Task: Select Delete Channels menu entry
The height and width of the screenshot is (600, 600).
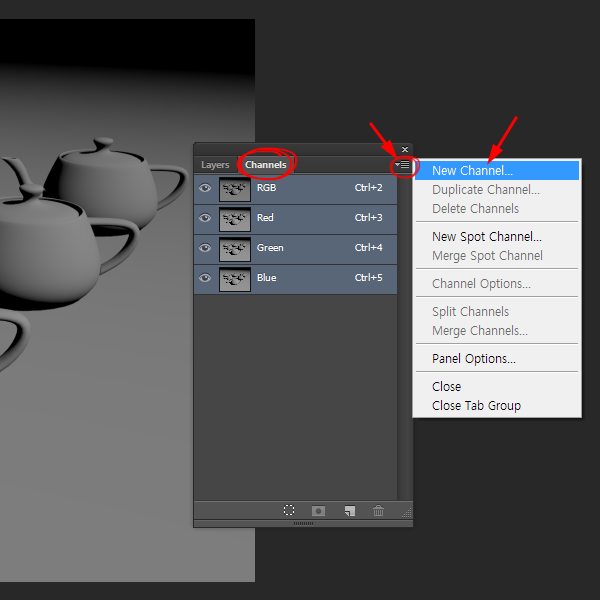Action: click(x=497, y=209)
